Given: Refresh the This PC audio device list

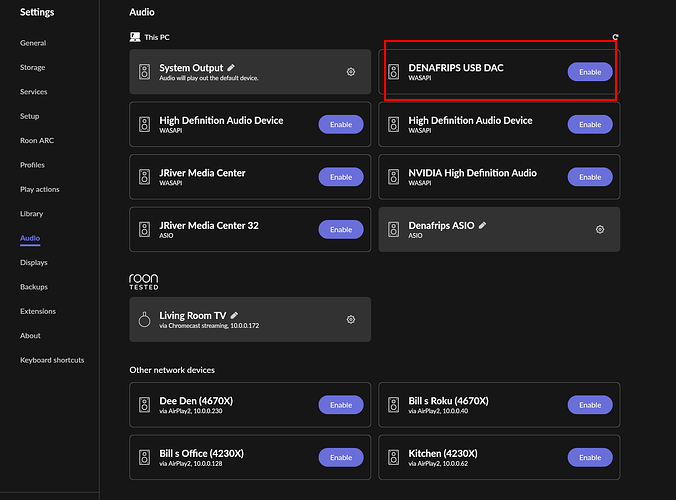Looking at the screenshot, I should pos(615,37).
